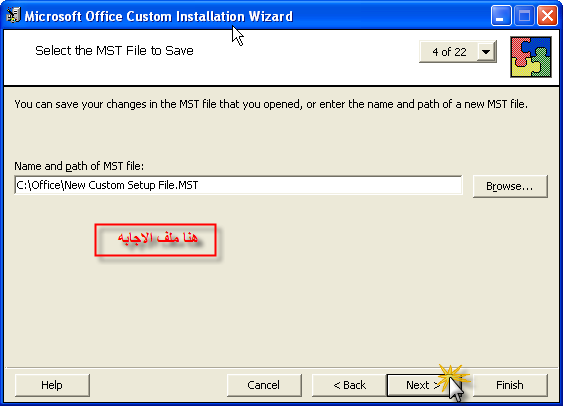This screenshot has width=563, height=406.
Task: Open Help for this wizard page
Action: (52, 385)
